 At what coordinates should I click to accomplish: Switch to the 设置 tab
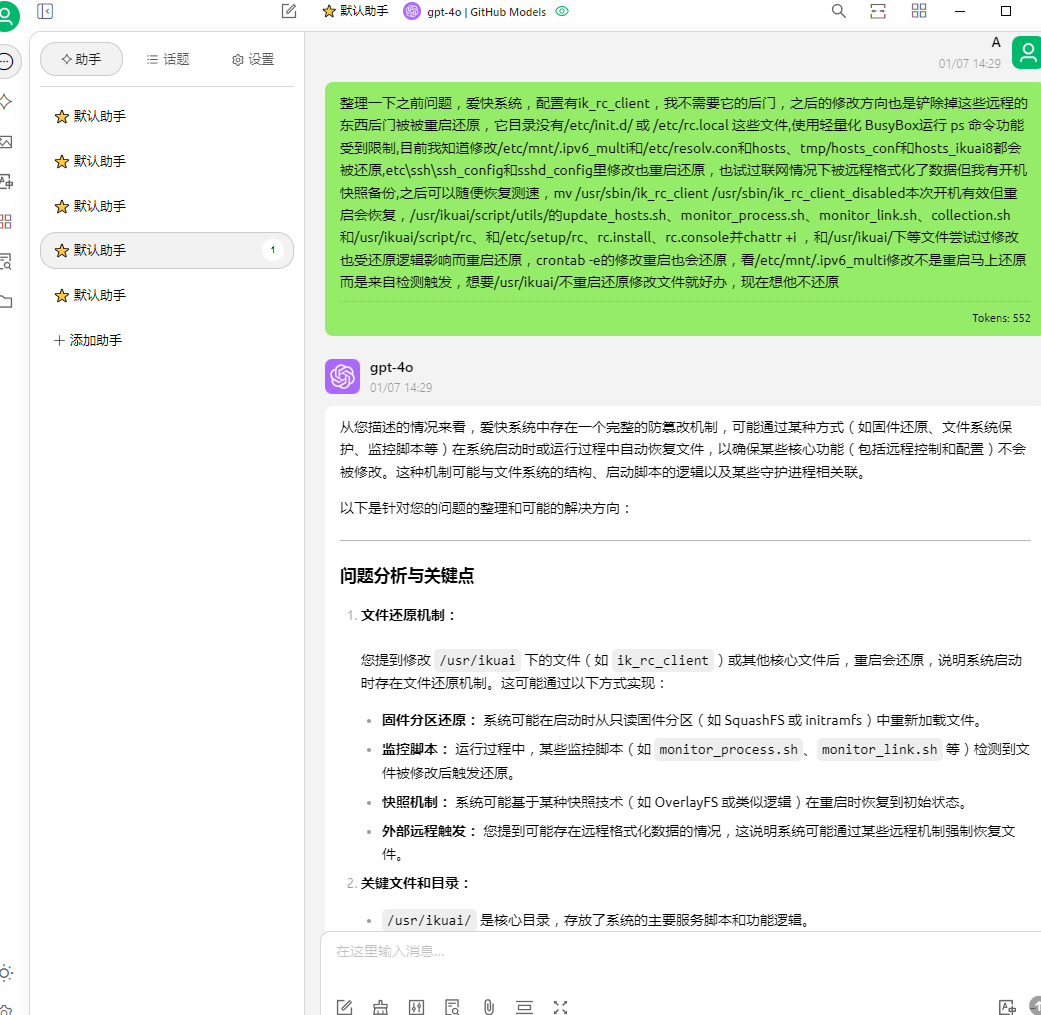251,59
